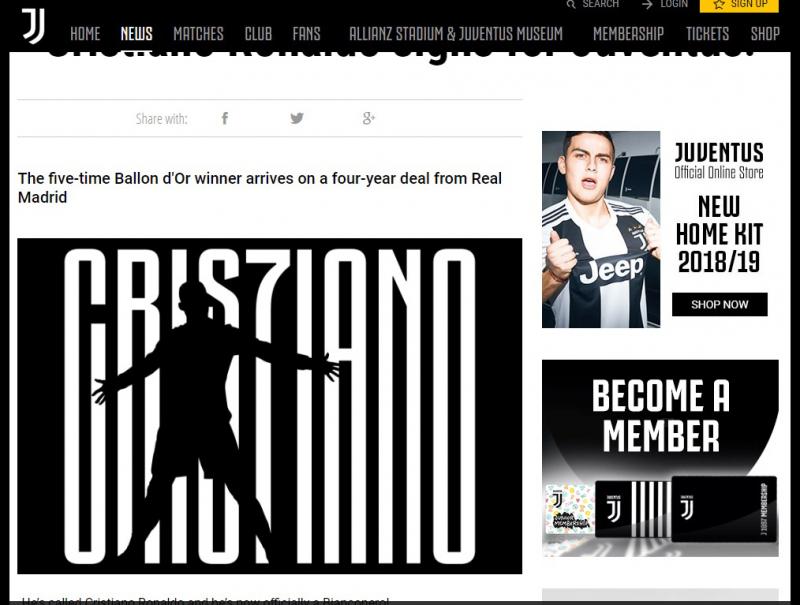Open the Shop menu
This screenshot has width=800, height=605.
(765, 34)
